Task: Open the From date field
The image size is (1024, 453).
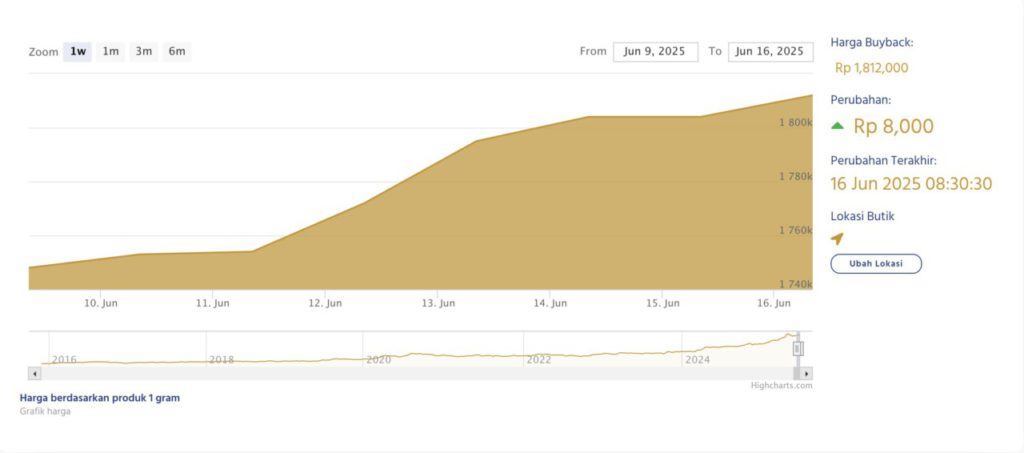Action: coord(654,51)
